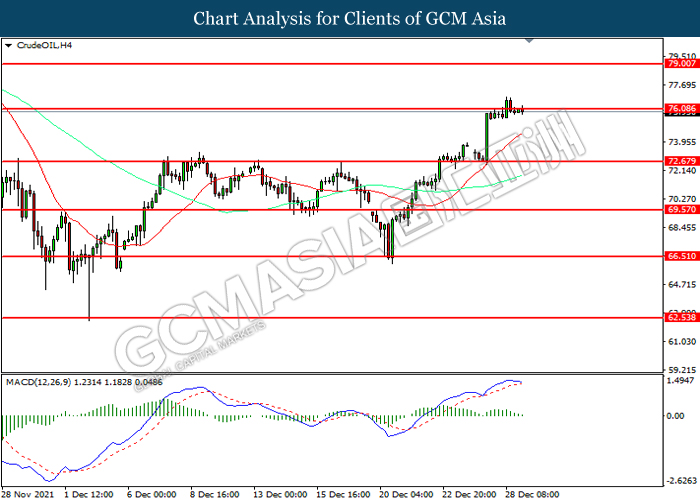Select the 69.570 price level label
700x500 pixels.
682,209
